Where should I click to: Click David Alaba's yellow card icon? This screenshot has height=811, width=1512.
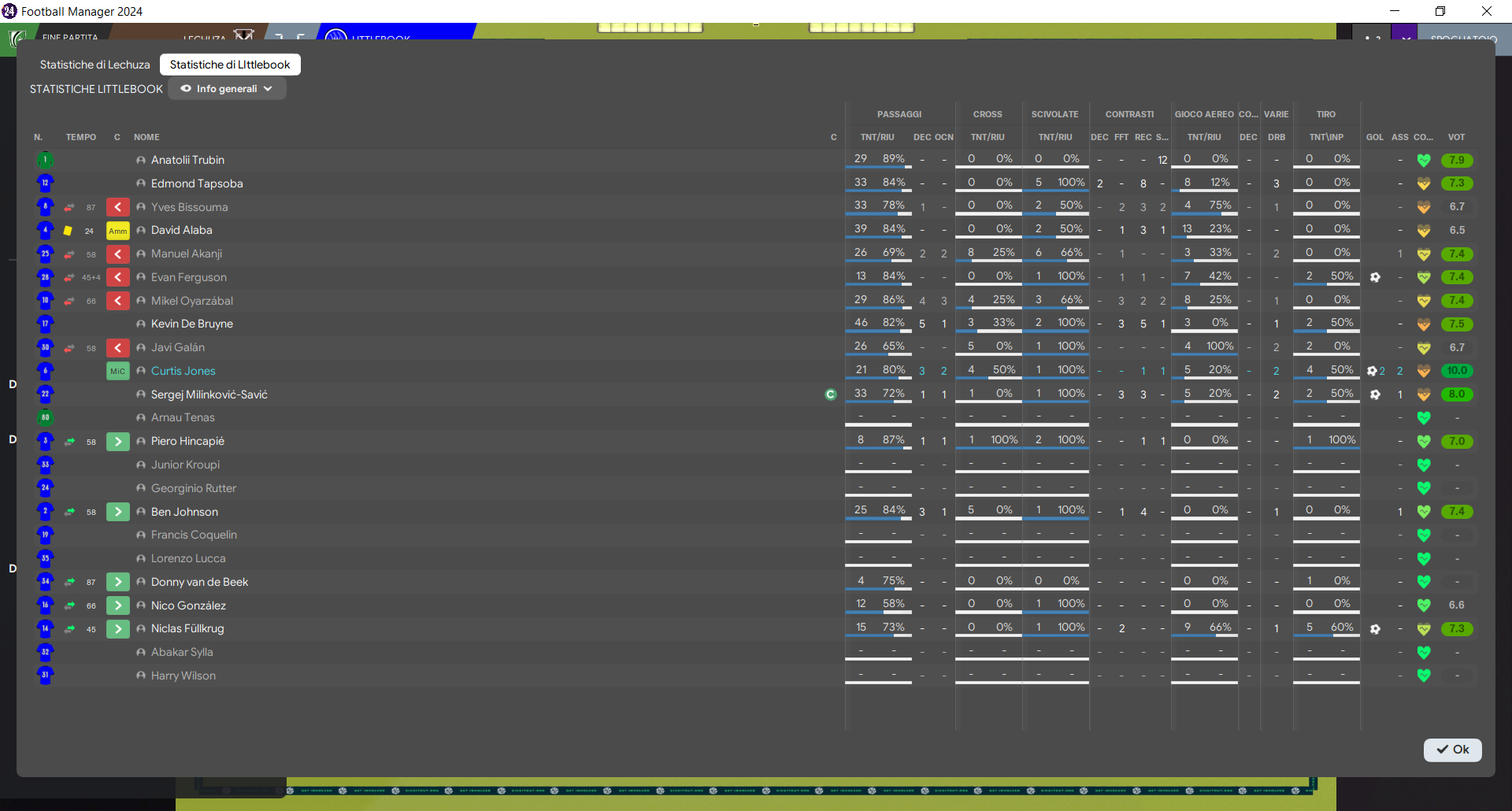[68, 231]
